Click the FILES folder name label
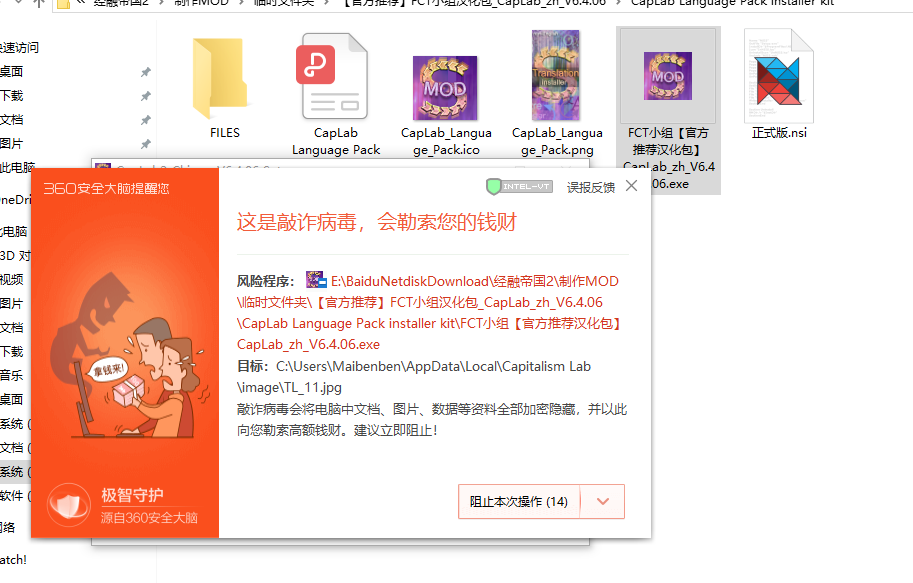913x583 pixels. (225, 133)
